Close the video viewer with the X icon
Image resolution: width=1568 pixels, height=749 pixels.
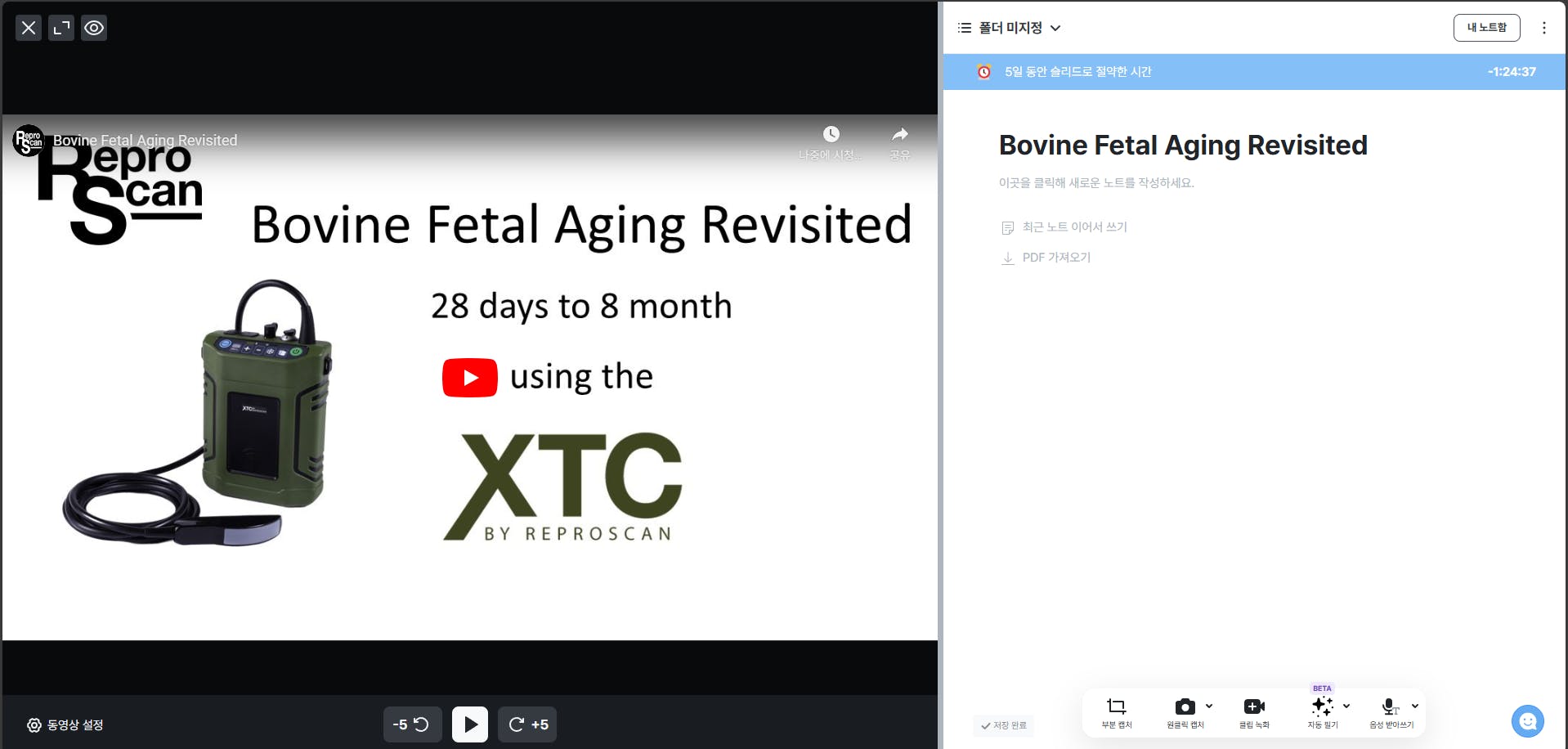click(x=29, y=28)
